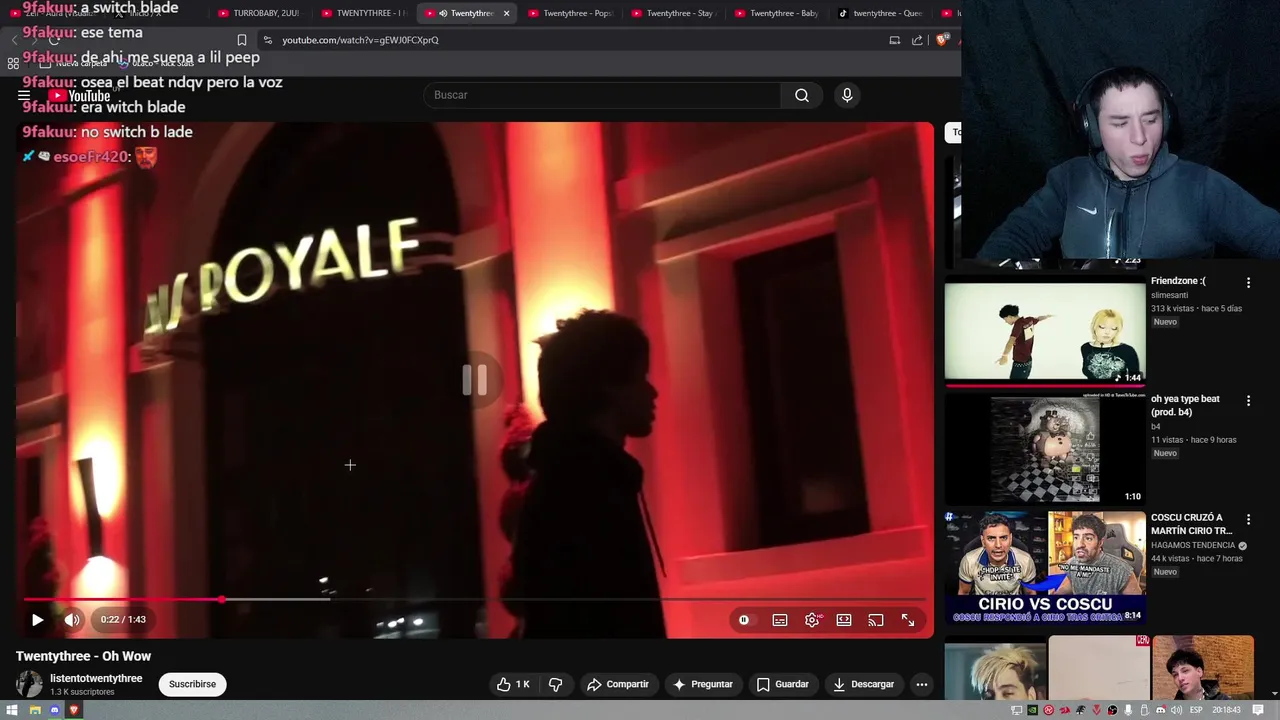
Task: Mute the video volume speaker icon
Action: tap(72, 620)
